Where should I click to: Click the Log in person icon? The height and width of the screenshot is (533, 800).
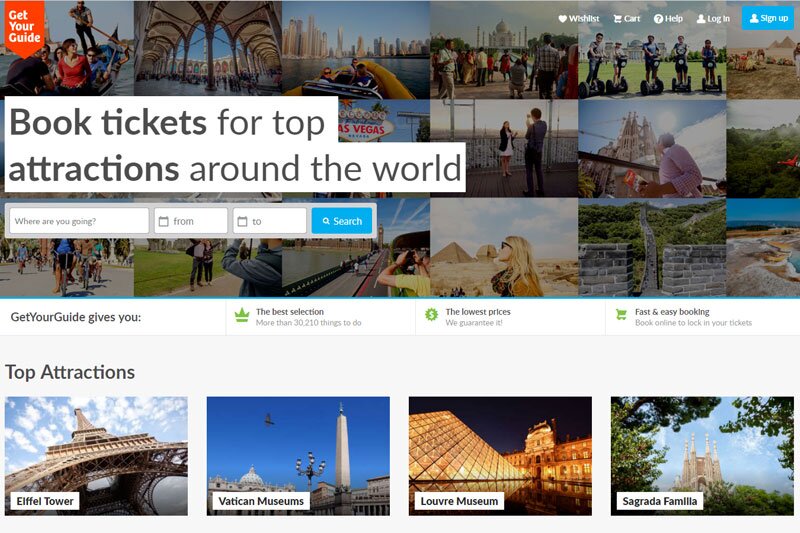click(701, 19)
